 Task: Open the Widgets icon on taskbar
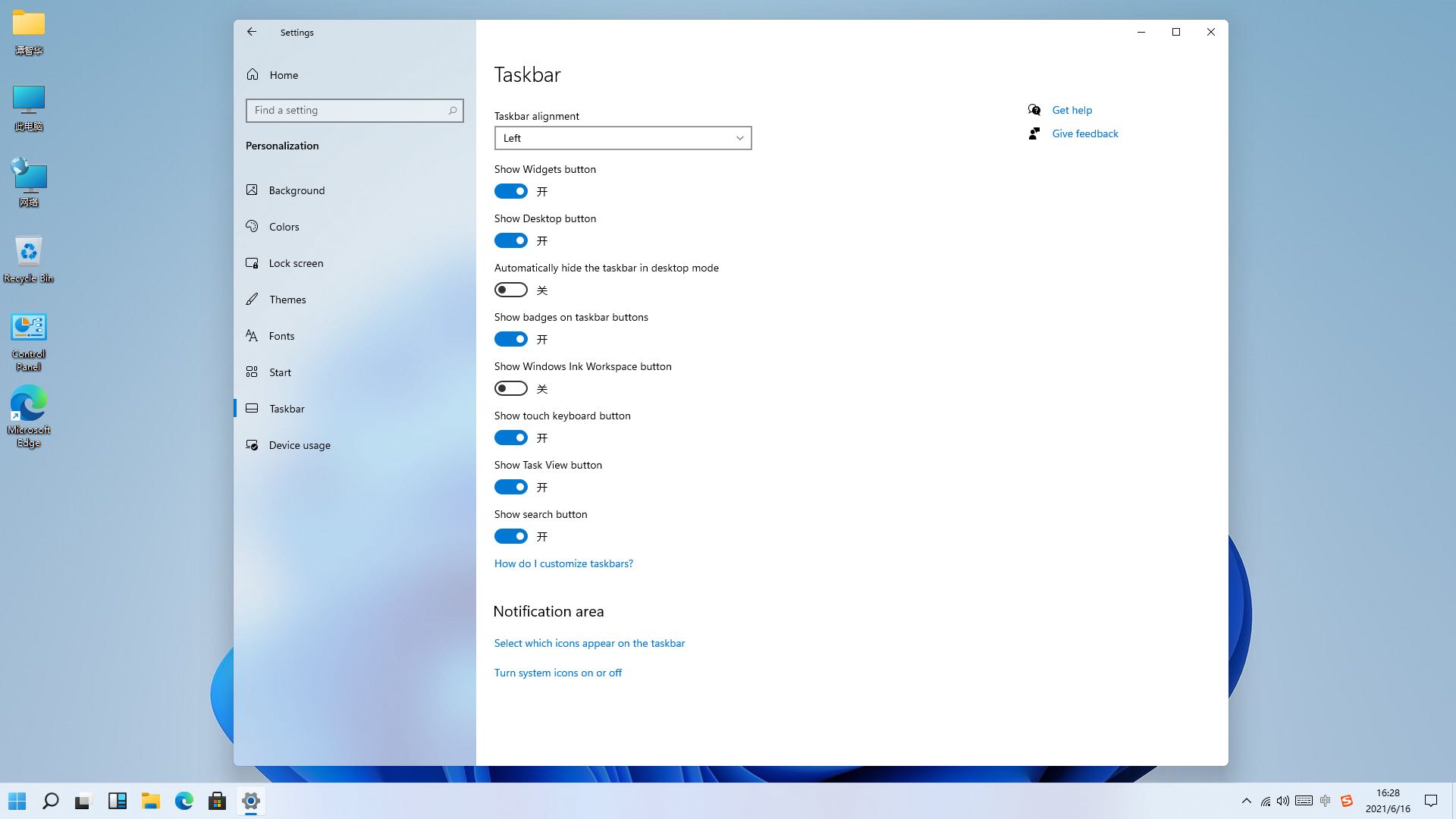118,801
